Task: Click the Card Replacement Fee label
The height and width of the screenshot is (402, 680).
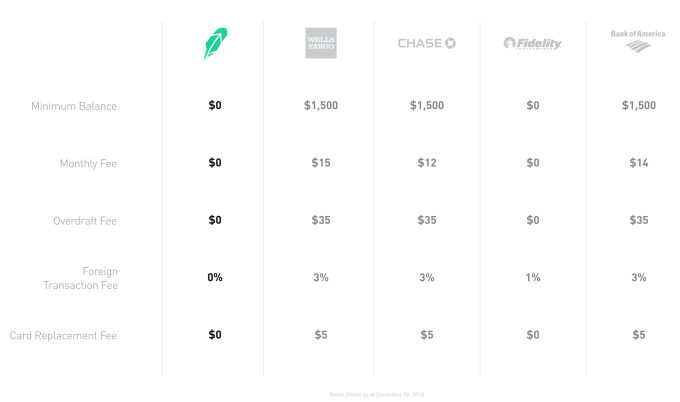Action: 63,336
